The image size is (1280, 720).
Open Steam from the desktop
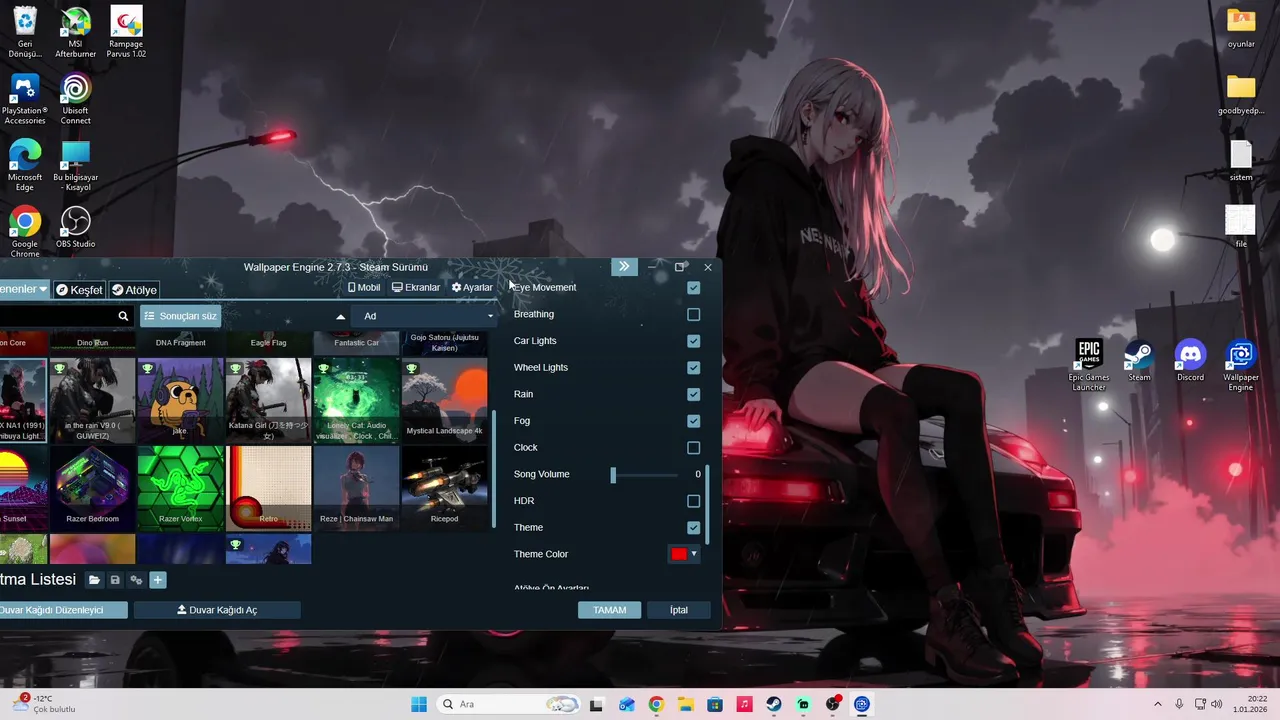coord(1139,361)
